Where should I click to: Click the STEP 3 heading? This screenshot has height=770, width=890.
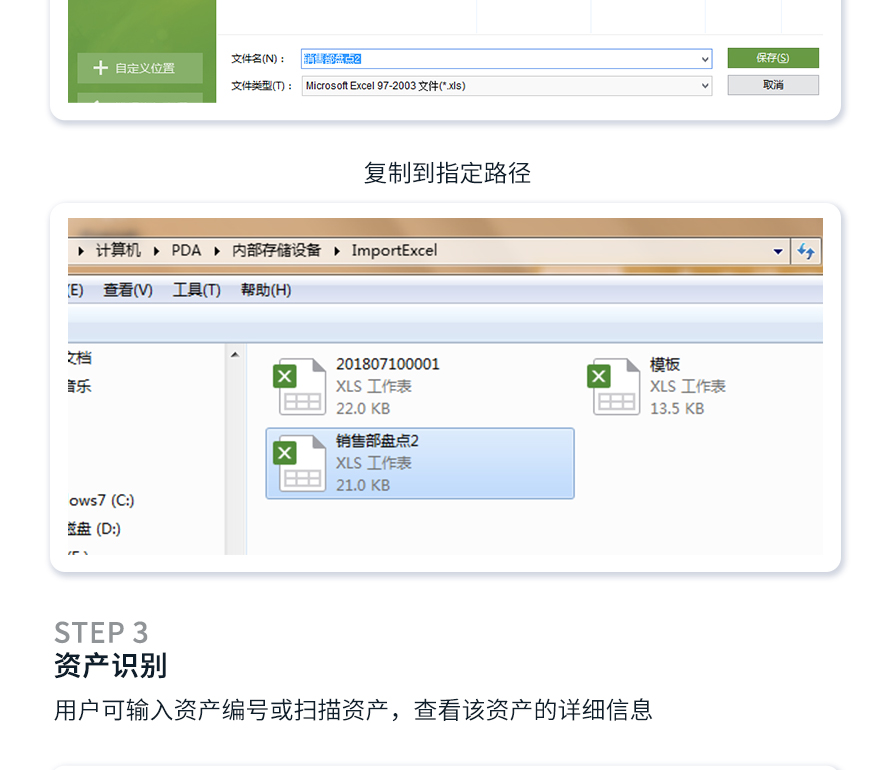(101, 632)
